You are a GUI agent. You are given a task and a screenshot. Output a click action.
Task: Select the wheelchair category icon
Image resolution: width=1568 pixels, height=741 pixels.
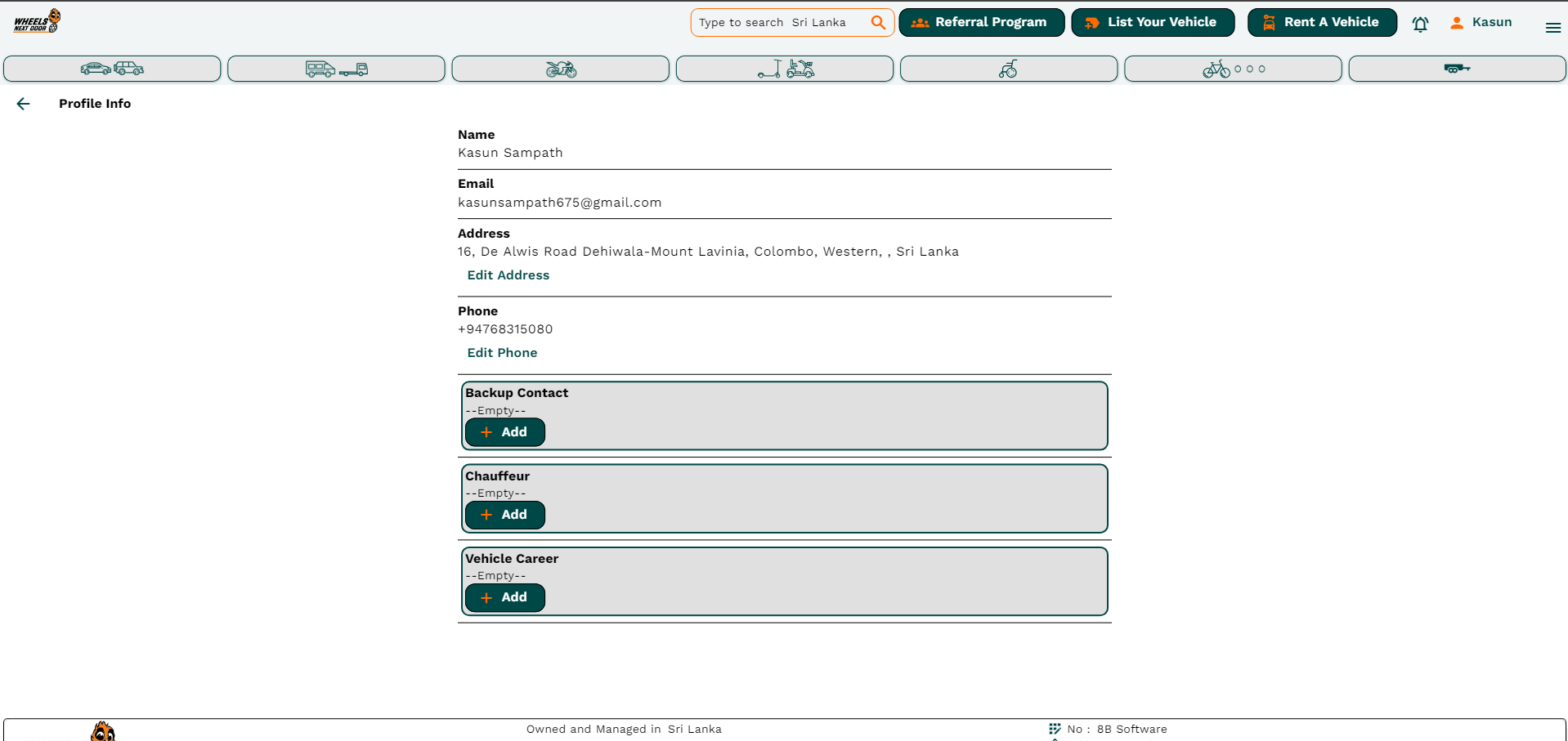click(x=1008, y=69)
